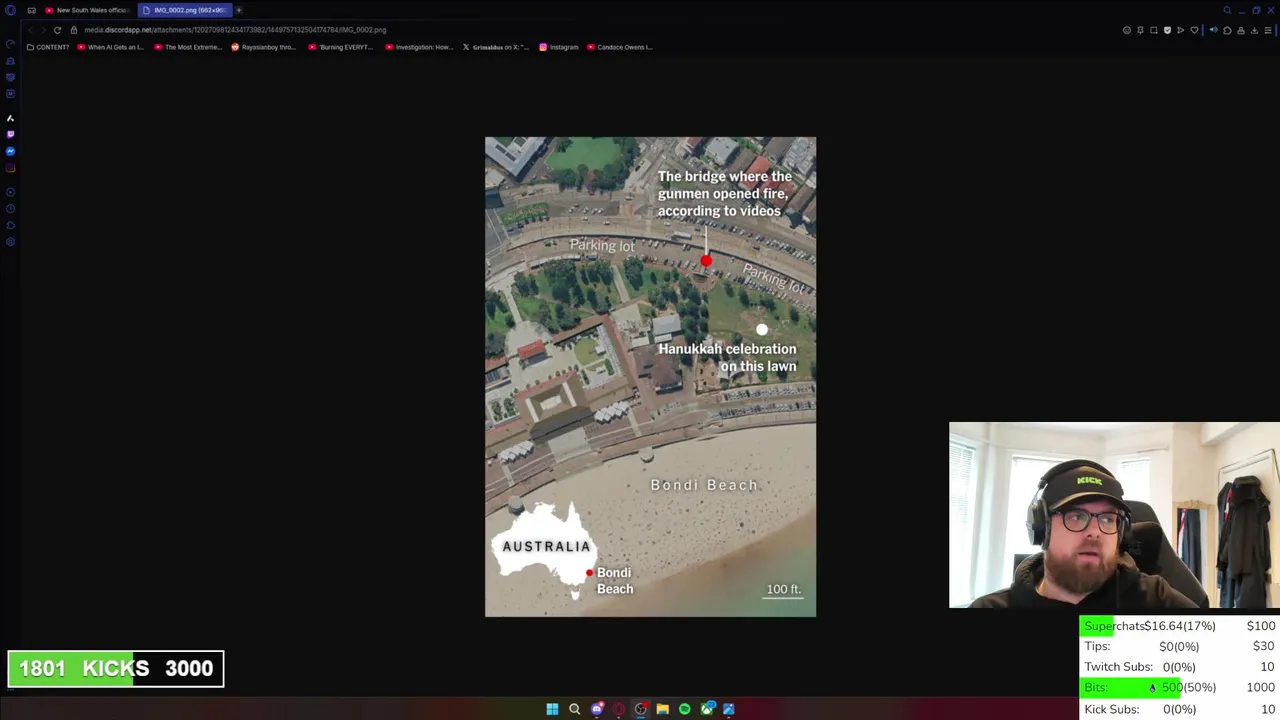Open 'Burning EVERYT...' bookmark
Image resolution: width=1280 pixels, height=720 pixels.
point(341,47)
